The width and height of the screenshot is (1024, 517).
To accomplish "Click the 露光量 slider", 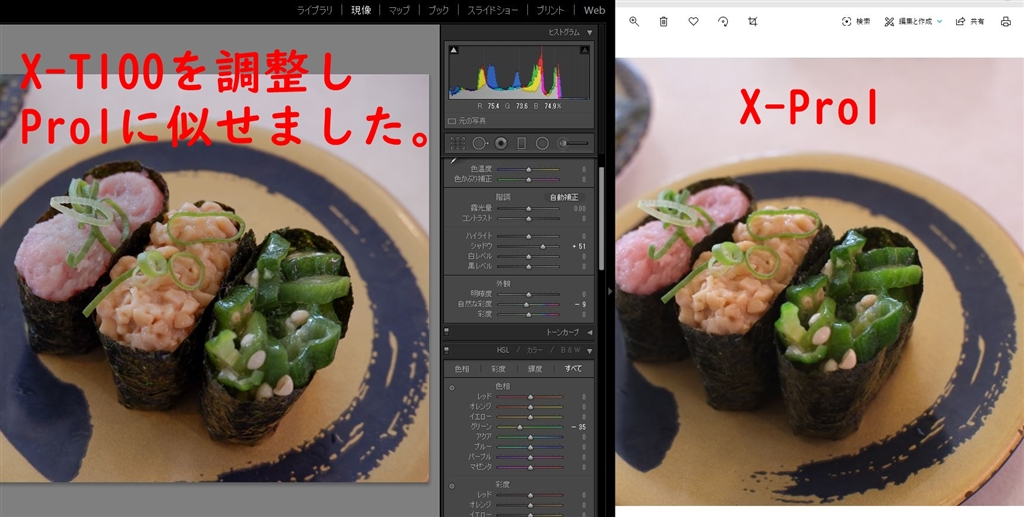I will click(x=528, y=208).
